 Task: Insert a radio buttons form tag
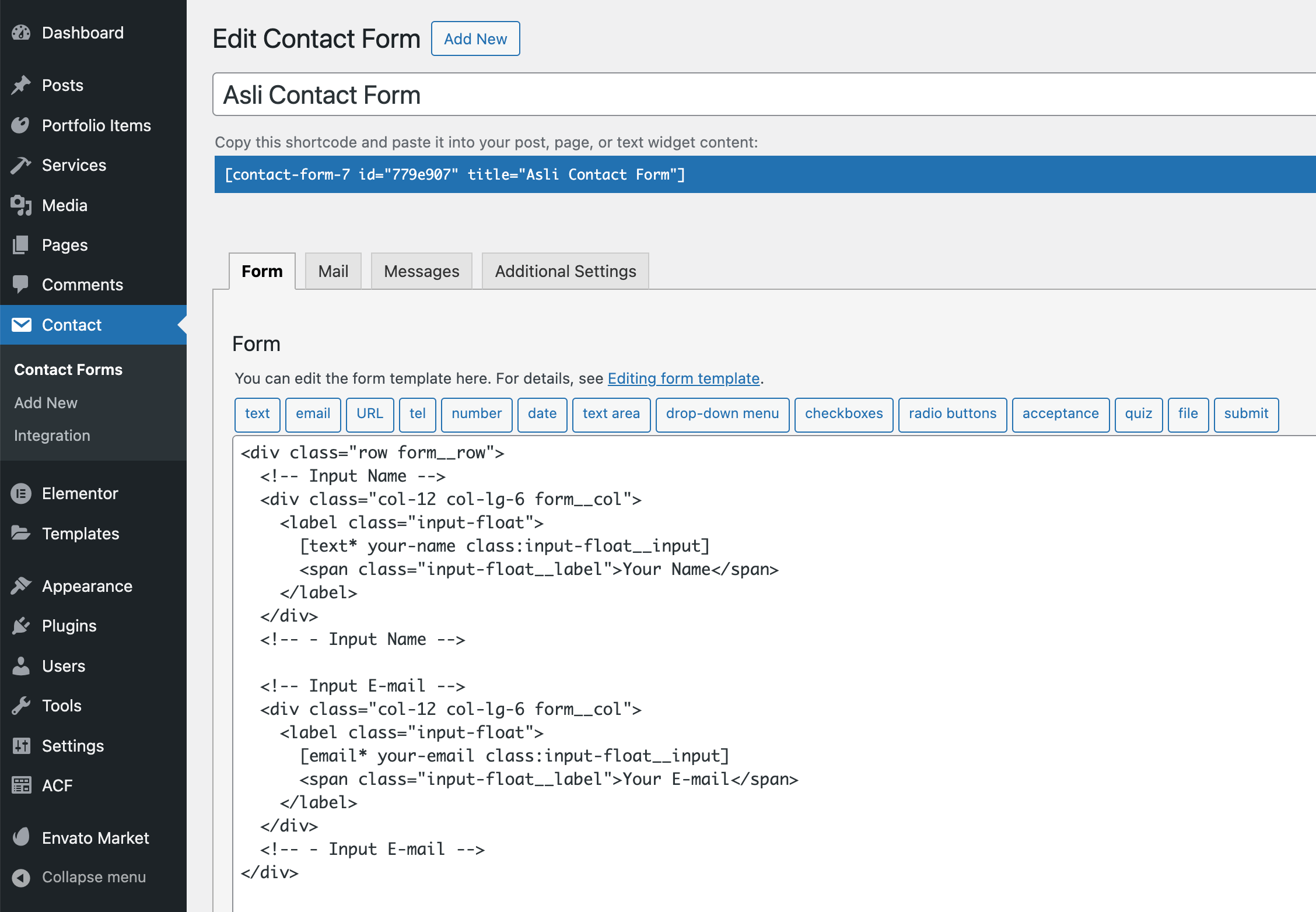[952, 414]
